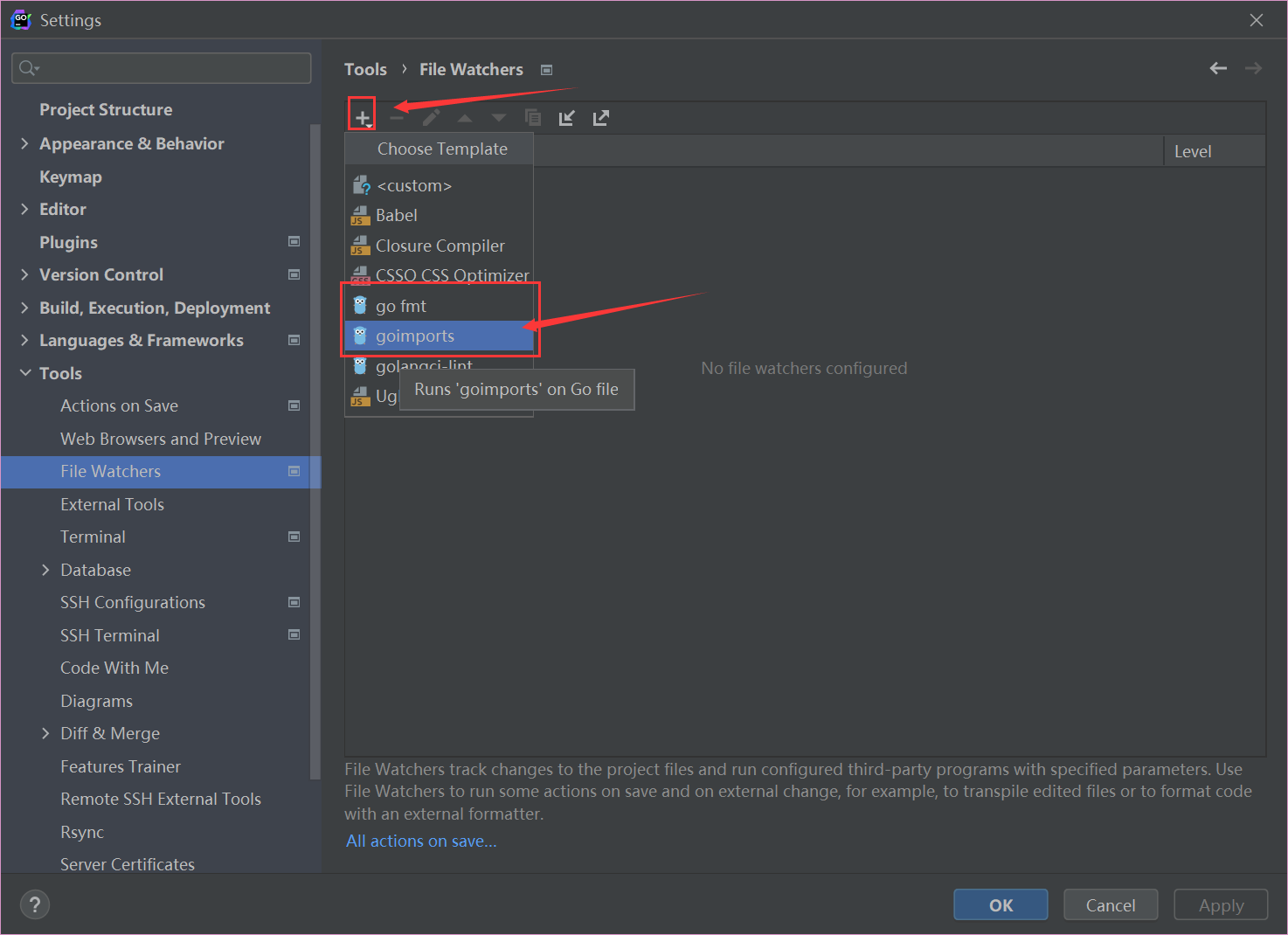
Task: Choose the <custom> template
Action: [439, 185]
